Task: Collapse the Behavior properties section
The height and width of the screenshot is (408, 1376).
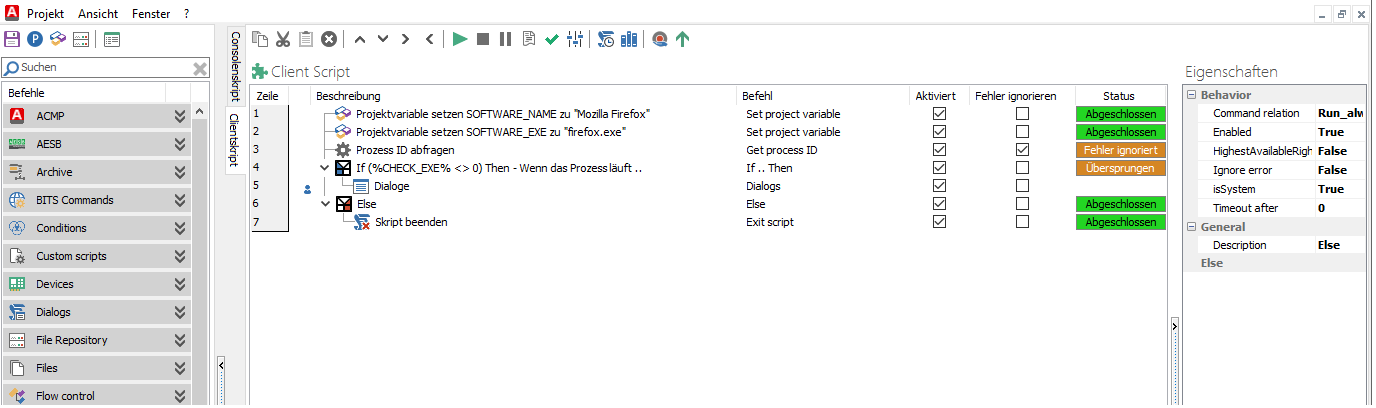Action: point(1191,95)
